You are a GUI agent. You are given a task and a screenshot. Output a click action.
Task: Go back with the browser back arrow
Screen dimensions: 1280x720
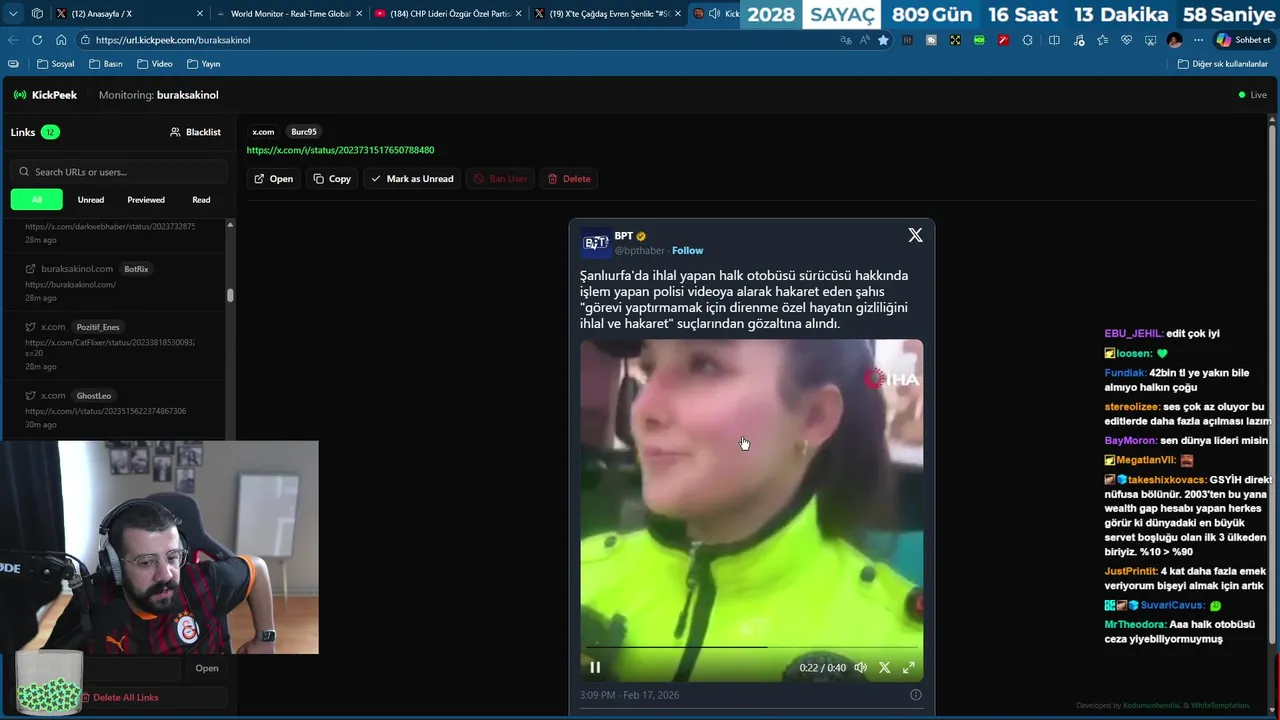click(x=13, y=40)
